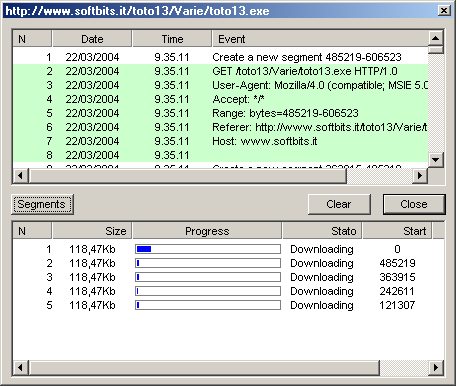Click event log scroll left arrow
The height and width of the screenshot is (386, 457).
(21, 176)
